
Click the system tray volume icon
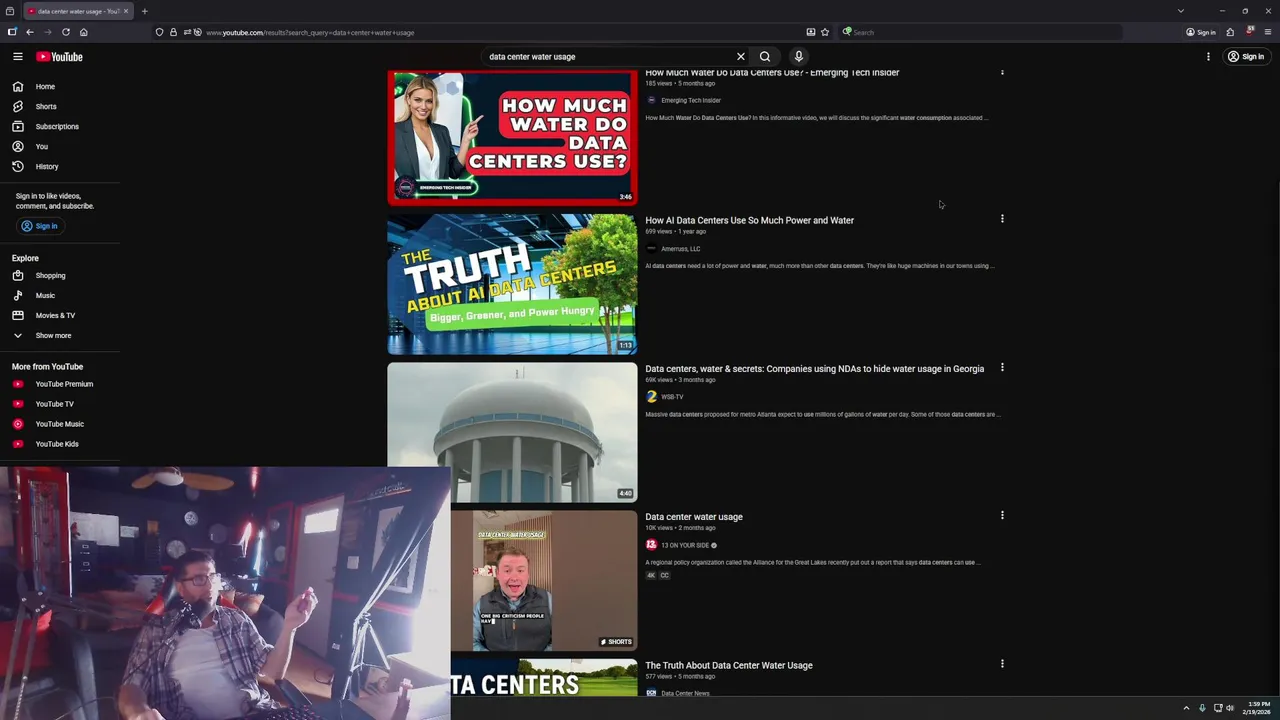(1230, 708)
